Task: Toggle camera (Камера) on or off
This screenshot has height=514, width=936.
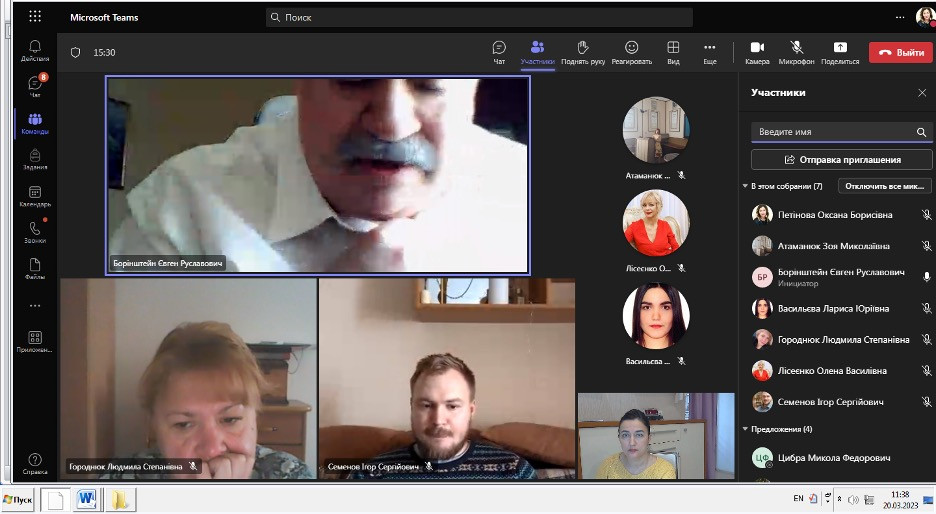Action: point(757,53)
